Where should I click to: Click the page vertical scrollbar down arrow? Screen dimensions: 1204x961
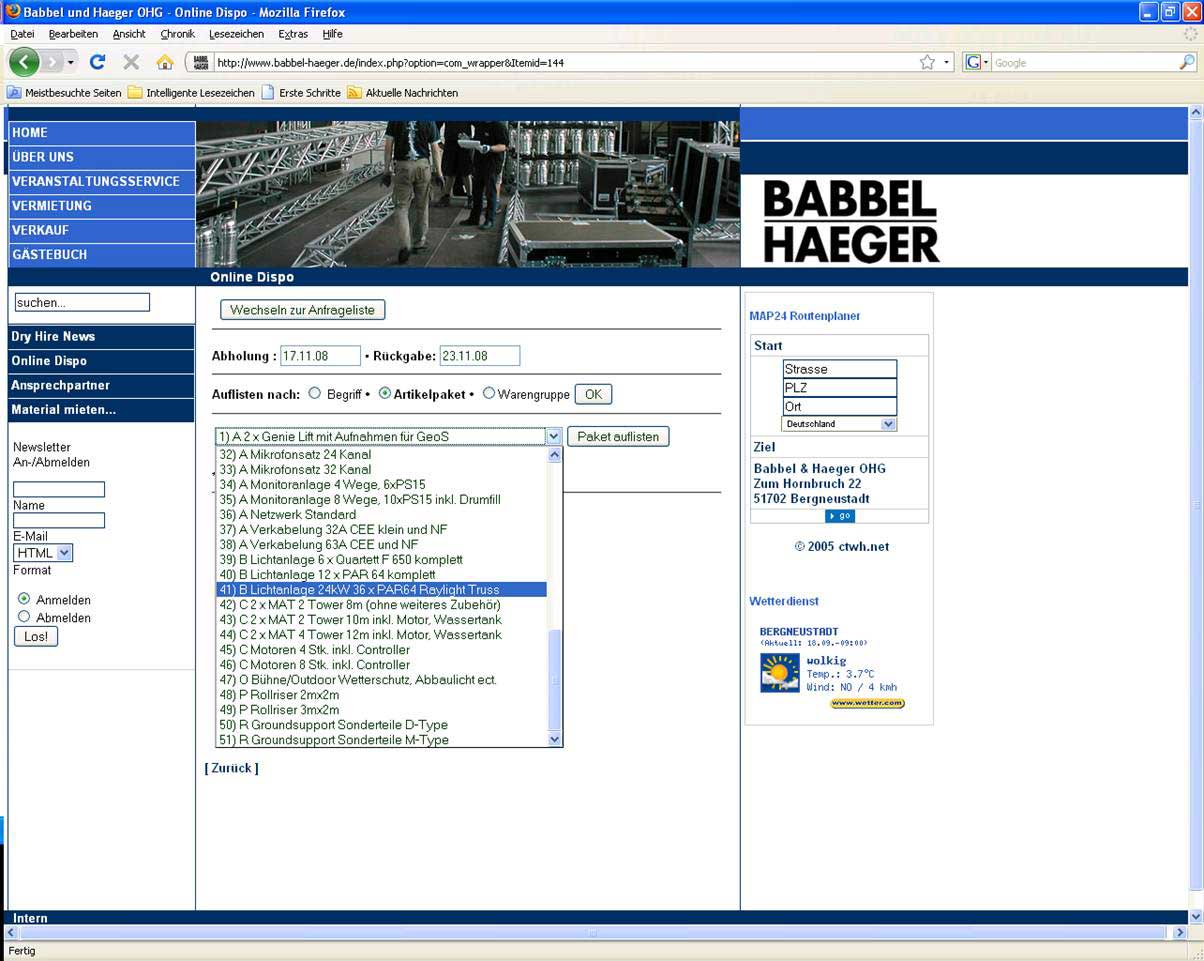coord(1196,917)
